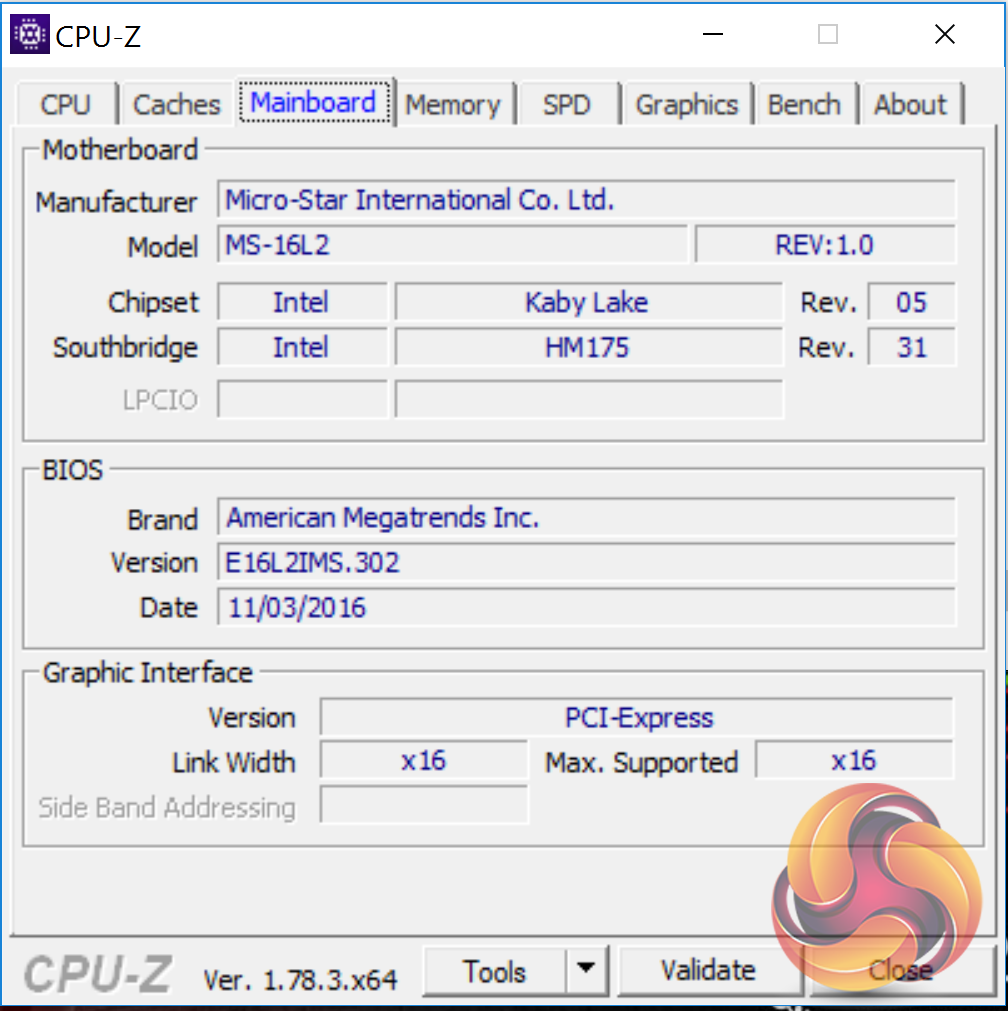Minimize the CPU-Z window

point(713,34)
